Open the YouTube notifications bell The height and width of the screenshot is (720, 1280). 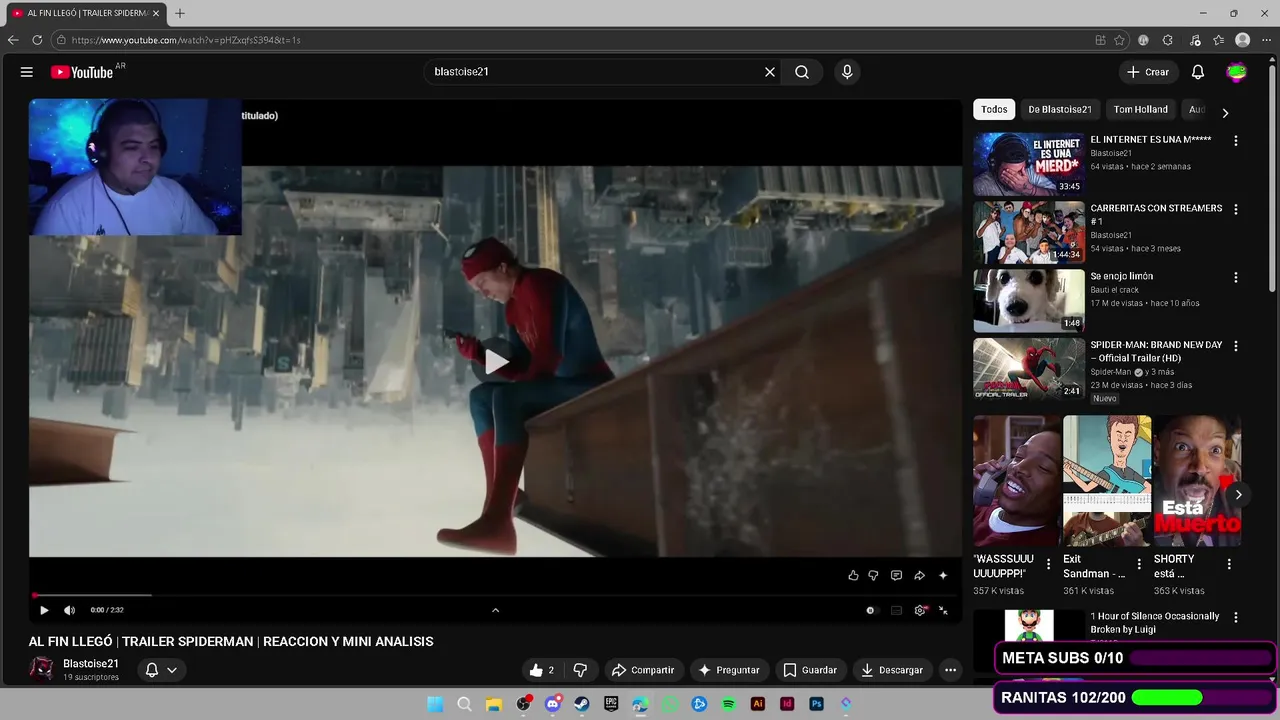pyautogui.click(x=1198, y=72)
